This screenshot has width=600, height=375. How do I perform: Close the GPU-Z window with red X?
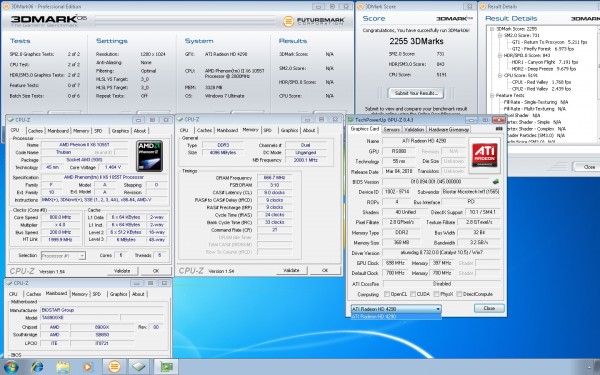point(499,120)
